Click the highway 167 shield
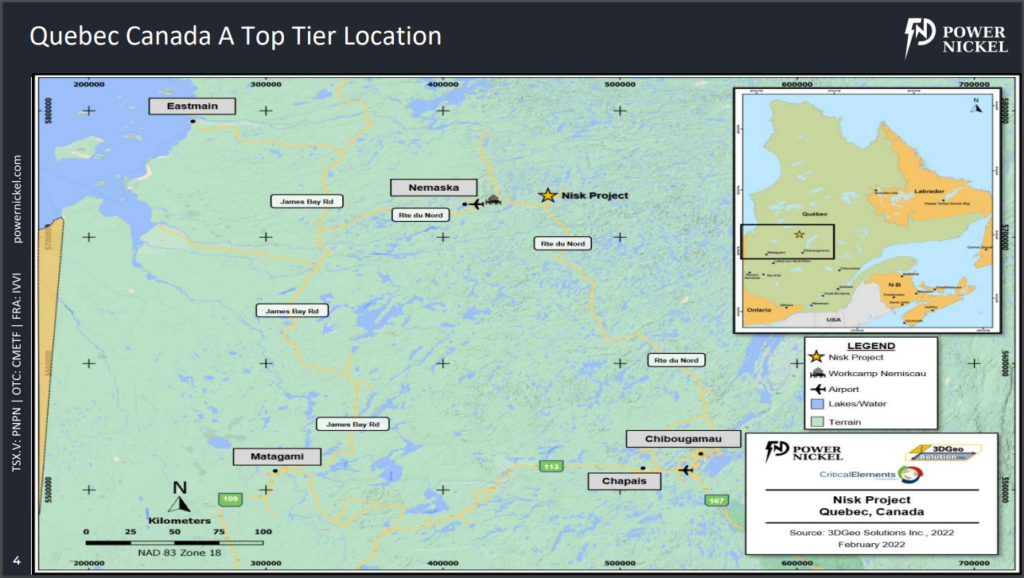The image size is (1024, 578). tap(716, 500)
